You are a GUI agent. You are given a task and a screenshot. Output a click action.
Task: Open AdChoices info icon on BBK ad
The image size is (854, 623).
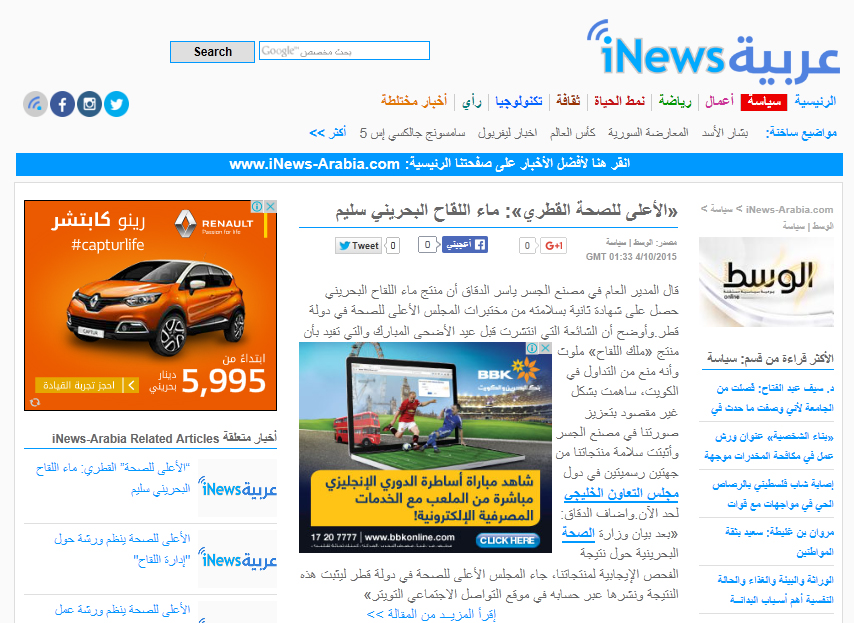[532, 348]
